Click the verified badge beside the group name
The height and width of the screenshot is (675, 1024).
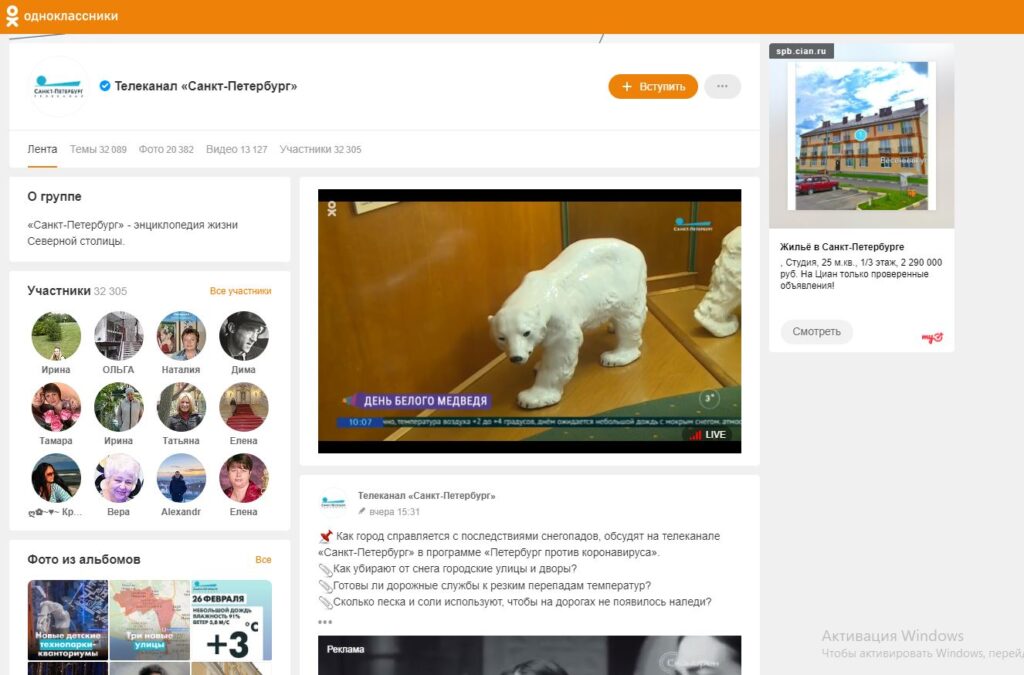tap(104, 86)
